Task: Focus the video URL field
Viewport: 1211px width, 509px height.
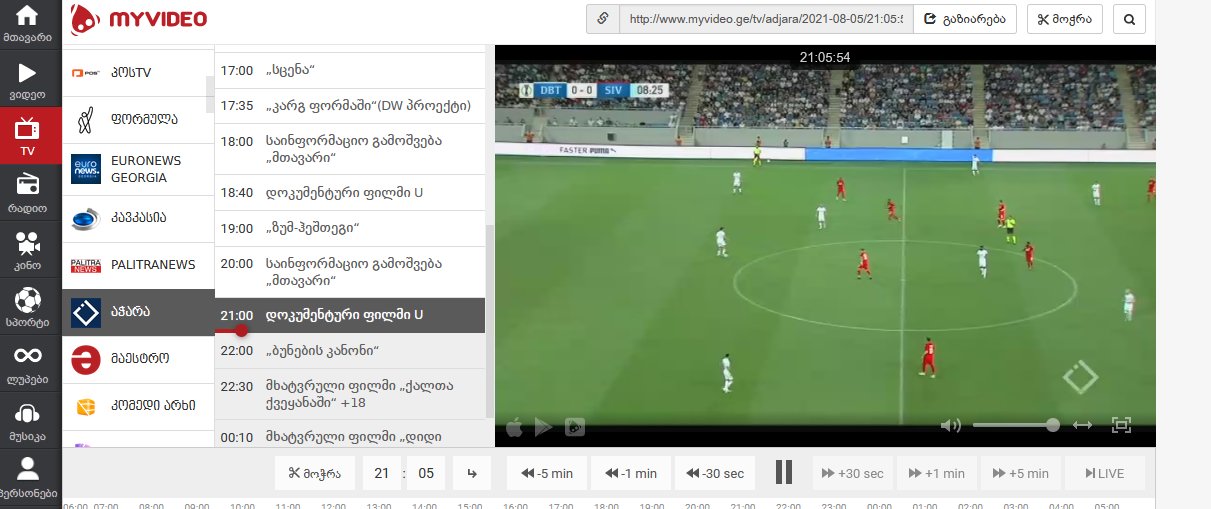Action: pos(766,19)
